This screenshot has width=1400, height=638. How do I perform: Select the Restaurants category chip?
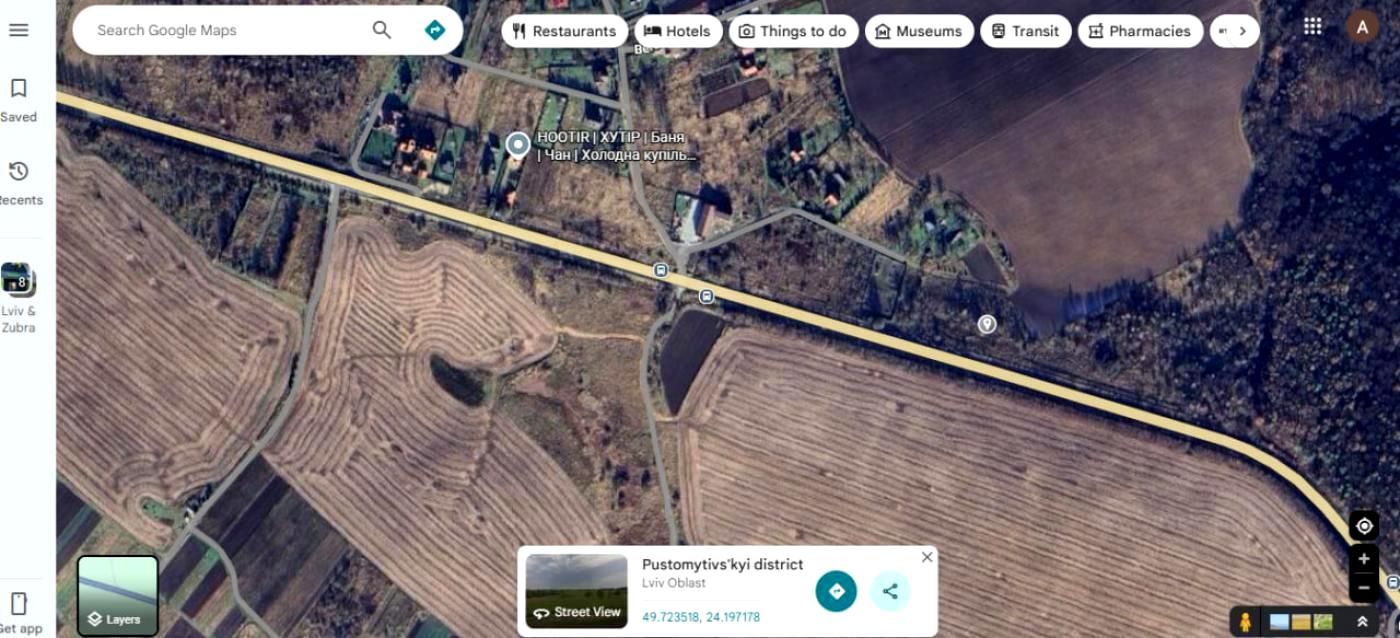[564, 31]
